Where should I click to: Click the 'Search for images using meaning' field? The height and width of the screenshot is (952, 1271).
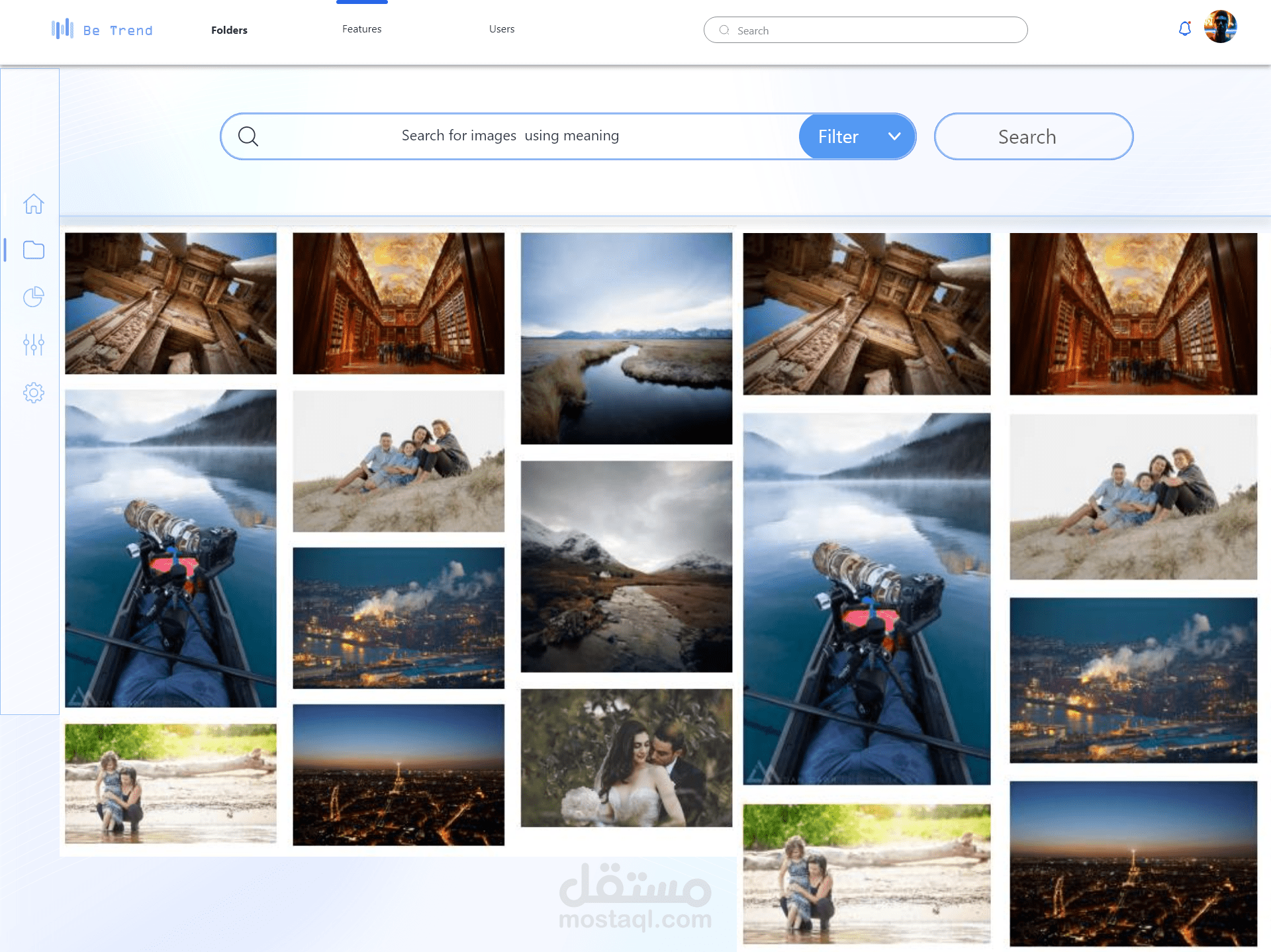pos(510,136)
